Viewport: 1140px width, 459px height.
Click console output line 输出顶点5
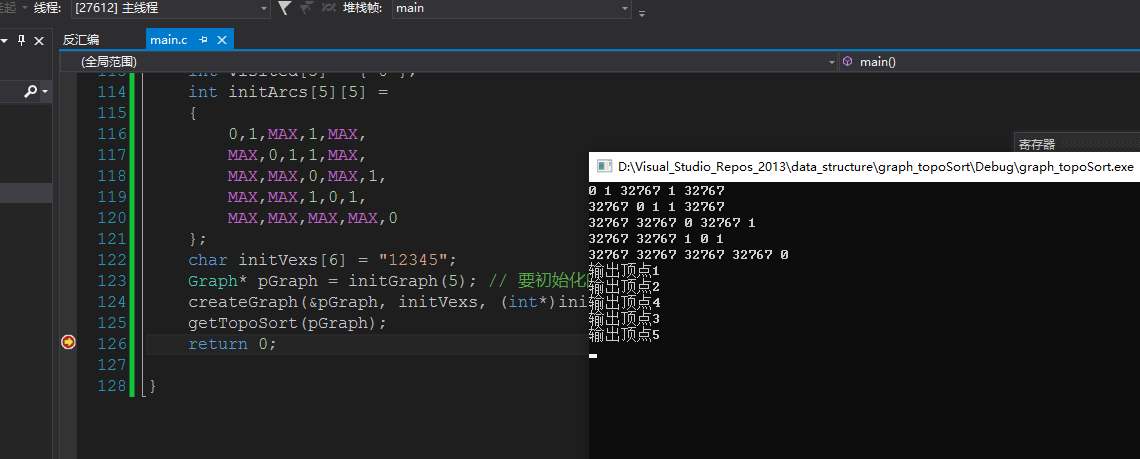coord(625,335)
